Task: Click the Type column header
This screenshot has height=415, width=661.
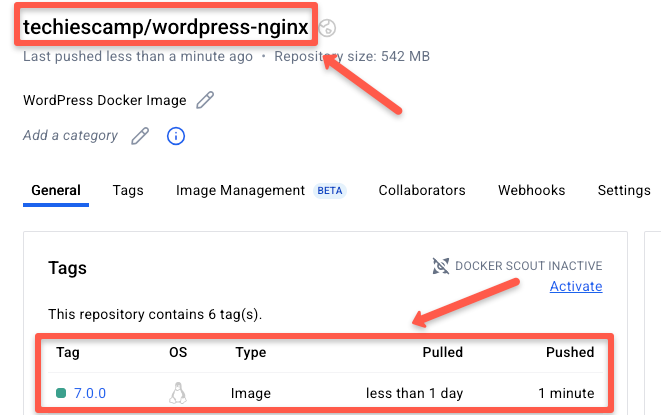Action: pos(251,352)
